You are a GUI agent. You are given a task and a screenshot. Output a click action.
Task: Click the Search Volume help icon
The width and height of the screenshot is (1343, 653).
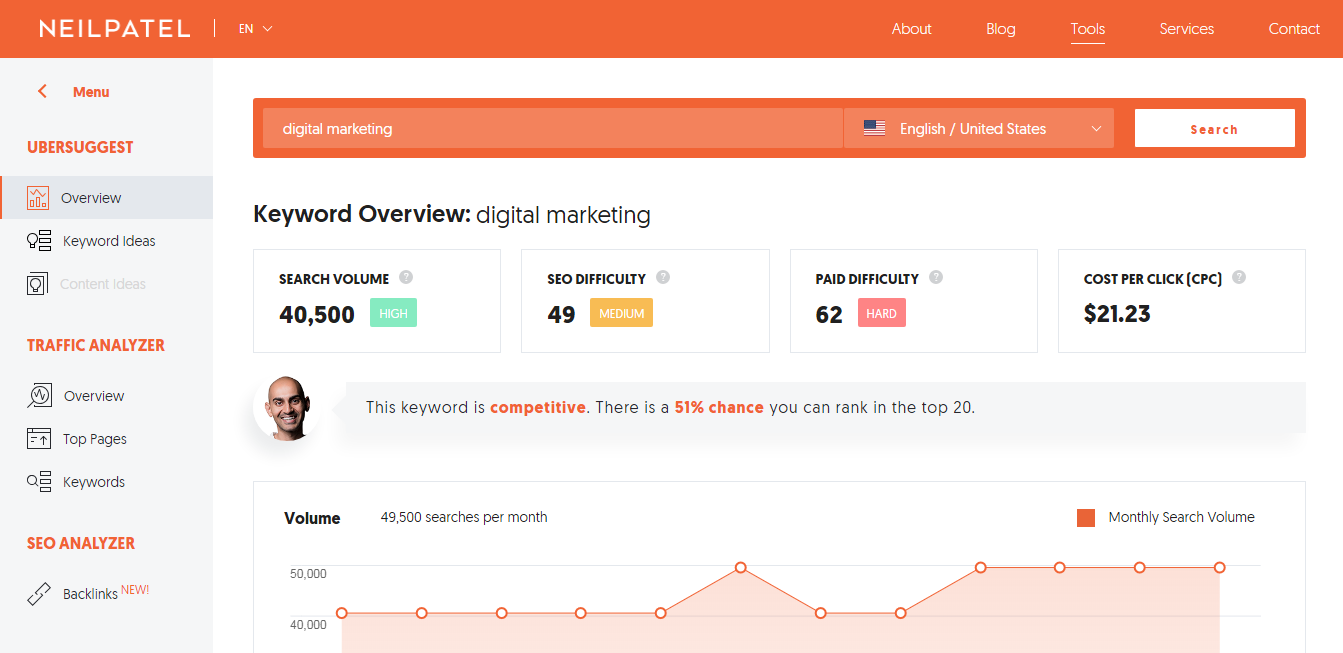point(406,278)
